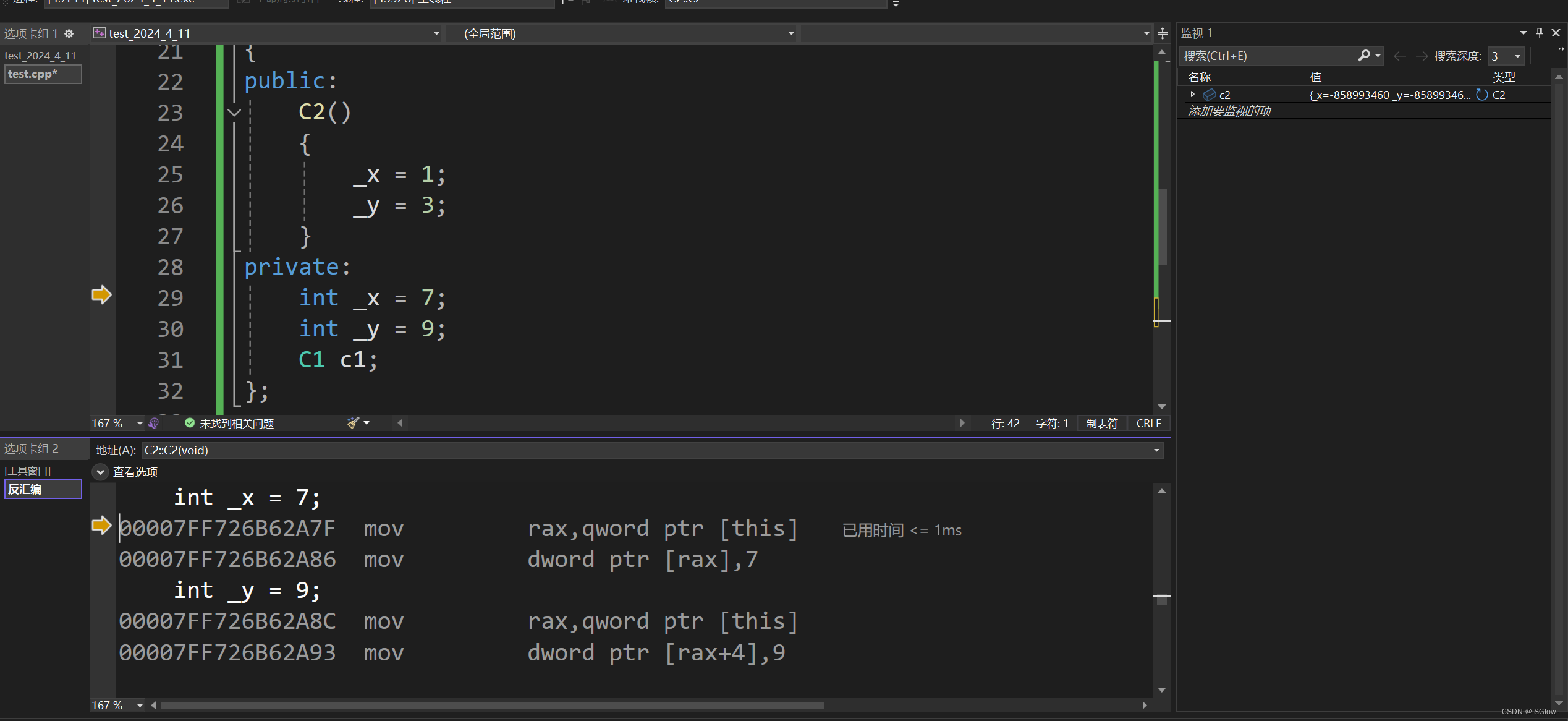Click the current statement arrow at line 29
This screenshot has height=721, width=1568.
(x=101, y=294)
